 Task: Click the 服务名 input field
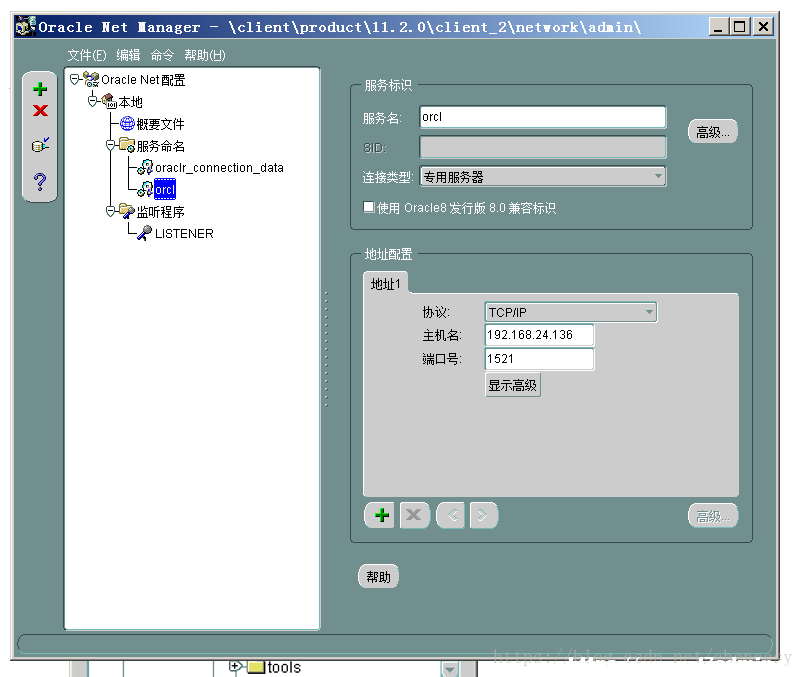point(542,117)
